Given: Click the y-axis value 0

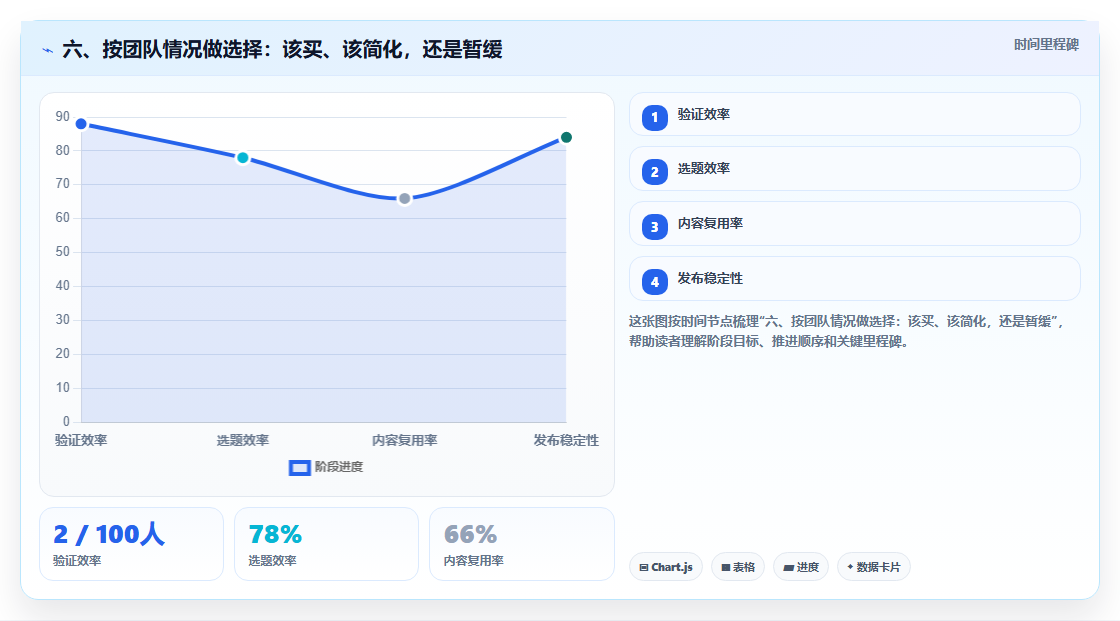Looking at the screenshot, I should (x=66, y=422).
